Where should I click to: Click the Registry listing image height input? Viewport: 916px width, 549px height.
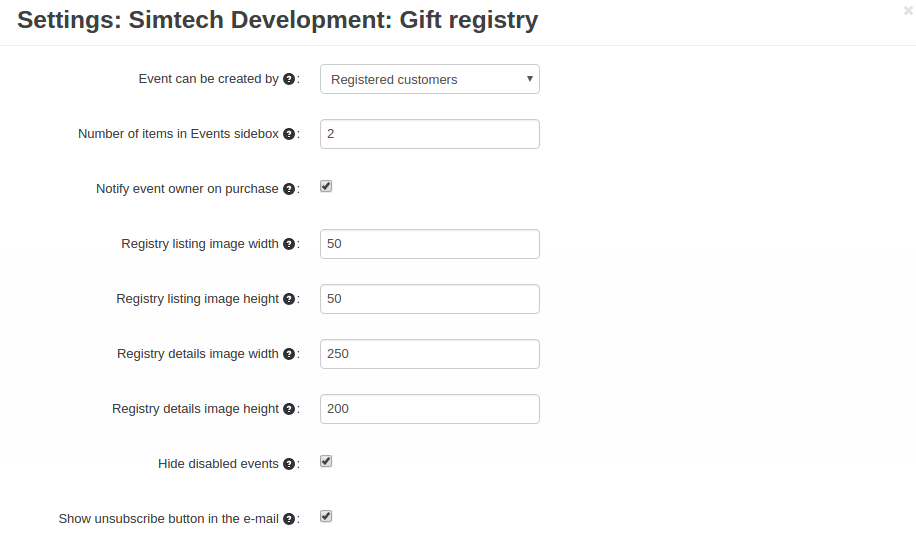430,298
